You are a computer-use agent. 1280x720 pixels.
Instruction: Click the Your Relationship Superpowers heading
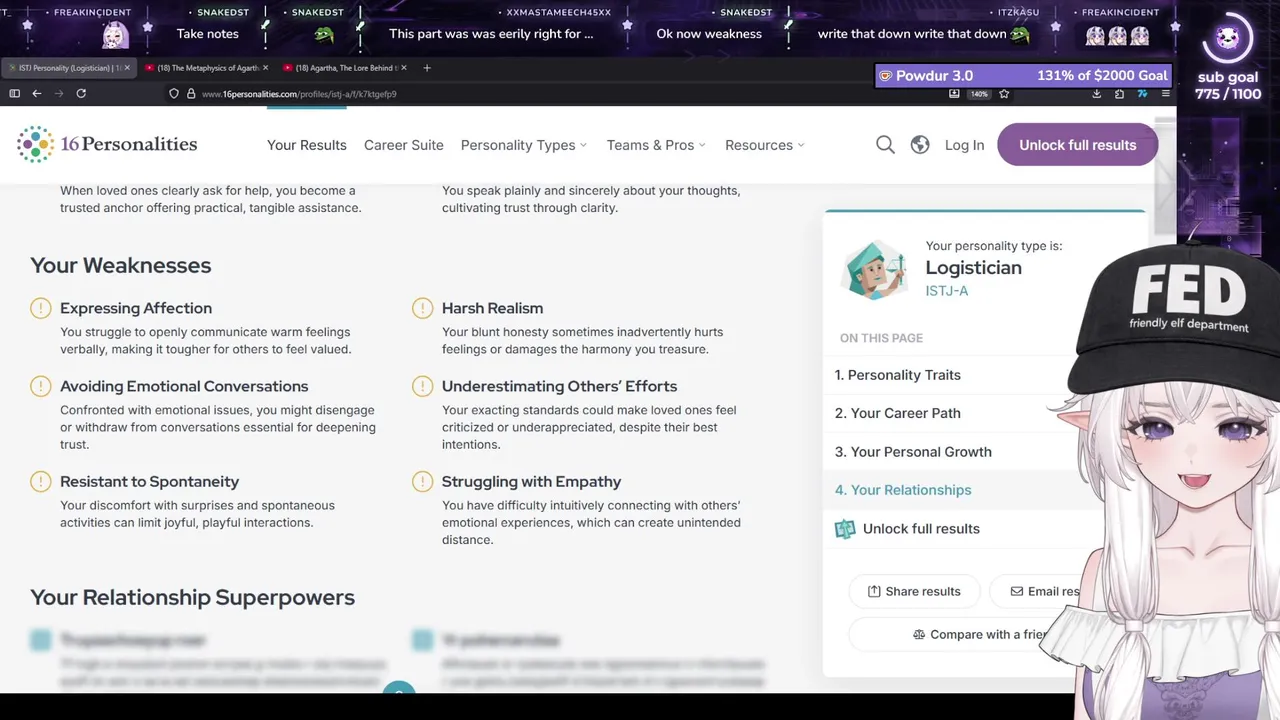click(193, 597)
